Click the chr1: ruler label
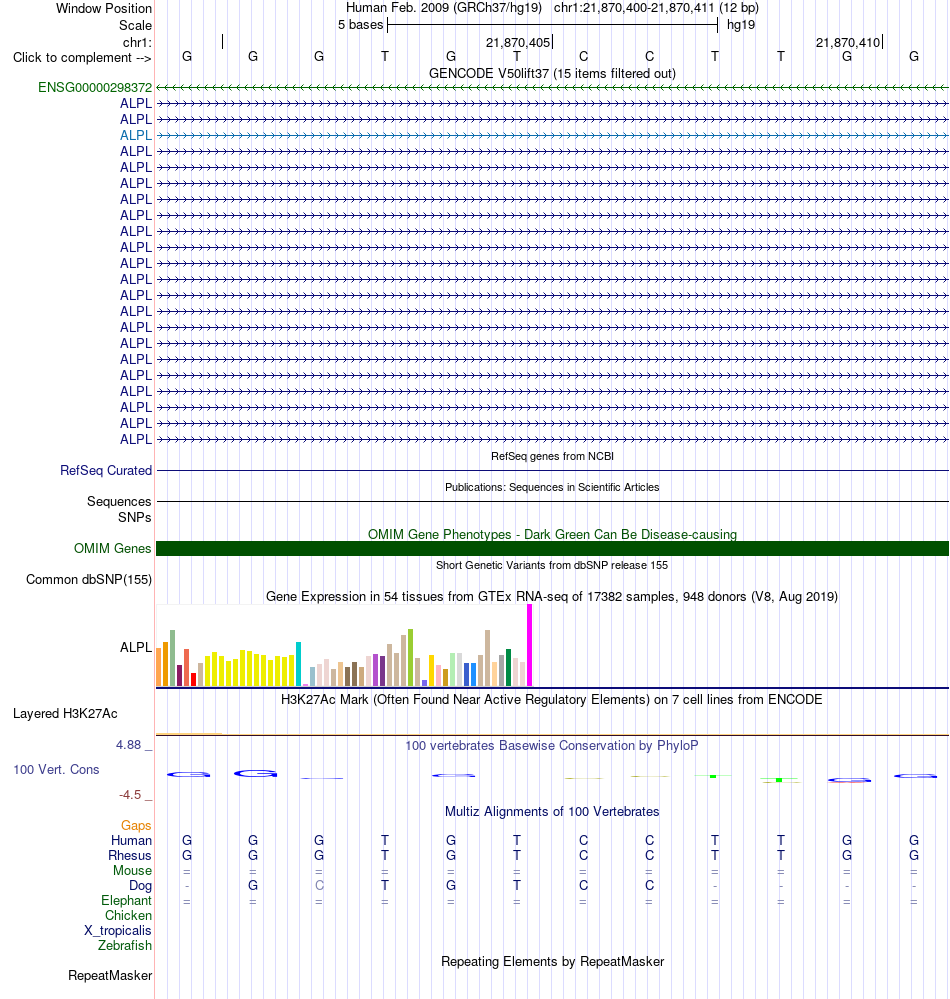Screen dimensions: 950x999 137,43
